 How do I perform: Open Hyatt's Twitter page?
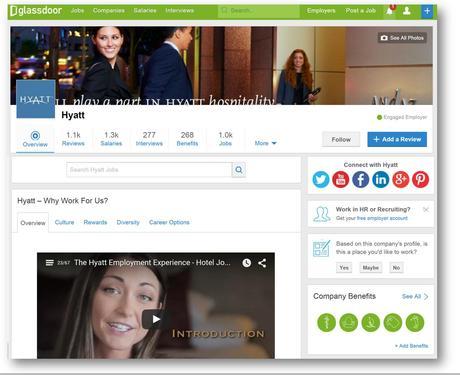point(321,179)
